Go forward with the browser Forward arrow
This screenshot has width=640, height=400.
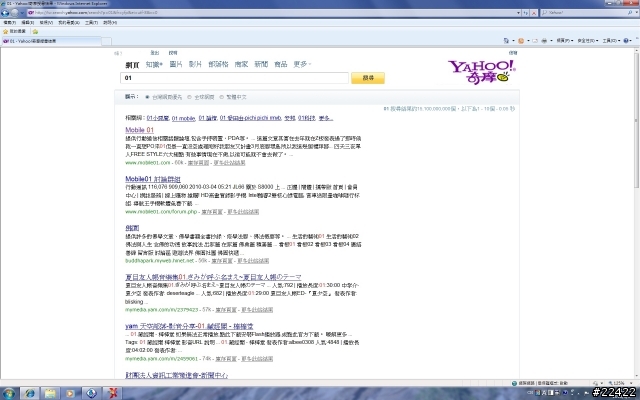(14, 13)
